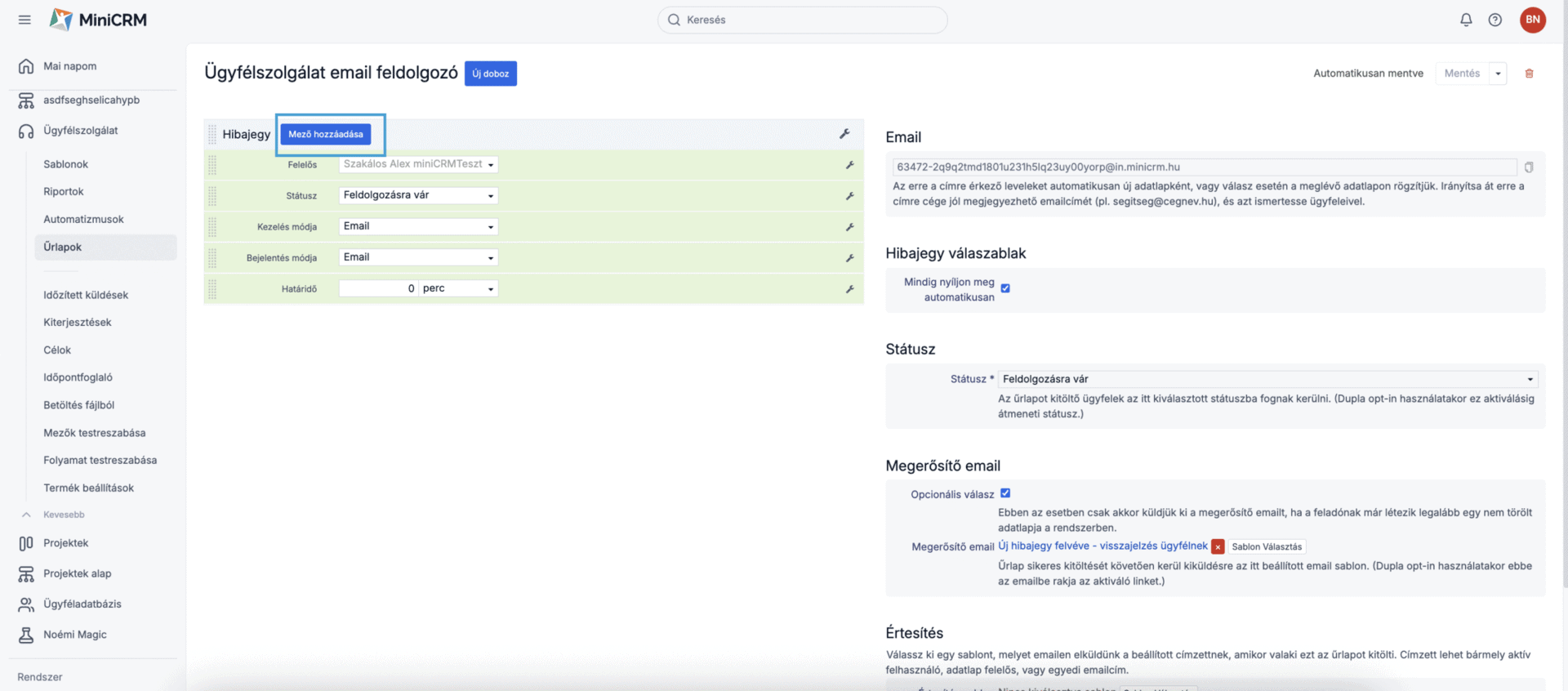Open the BN user avatar menu
This screenshot has width=1568, height=691.
tap(1532, 20)
